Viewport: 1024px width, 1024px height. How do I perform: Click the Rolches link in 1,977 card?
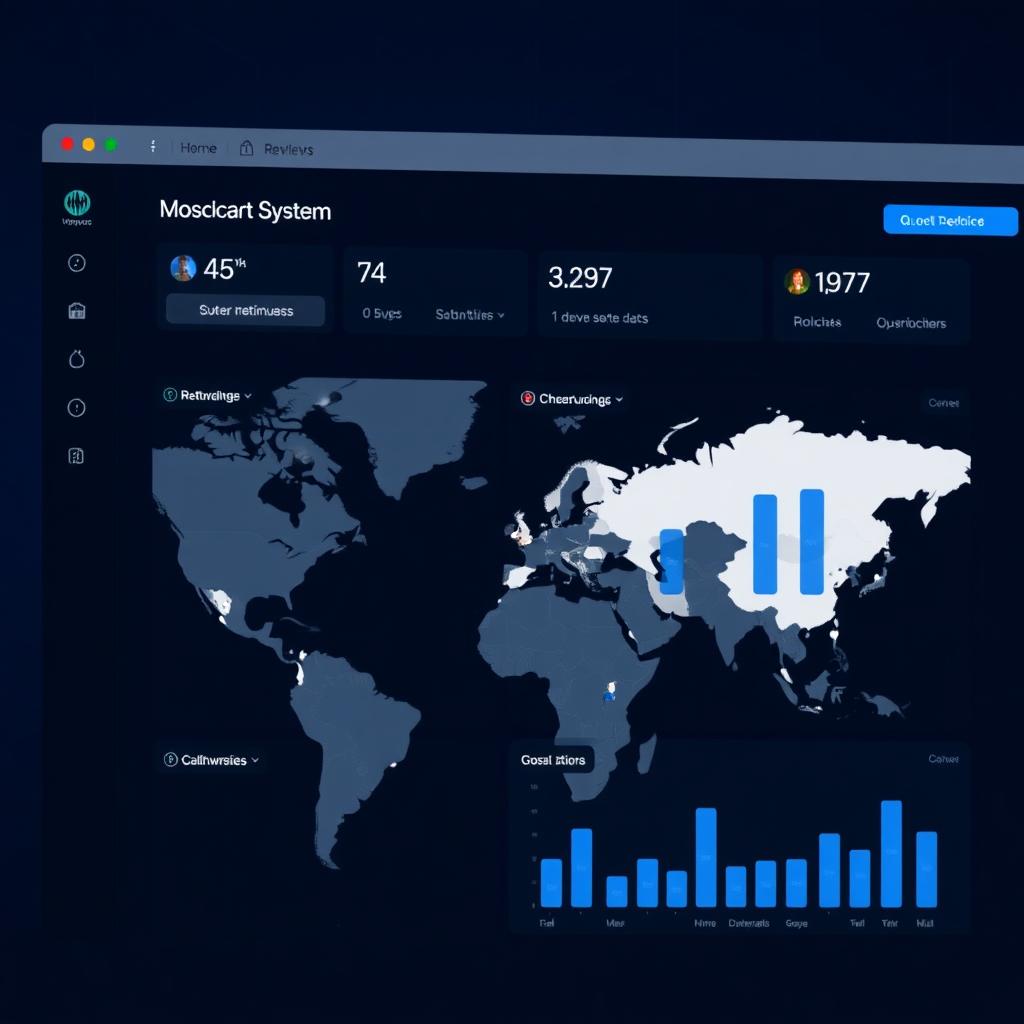[816, 322]
